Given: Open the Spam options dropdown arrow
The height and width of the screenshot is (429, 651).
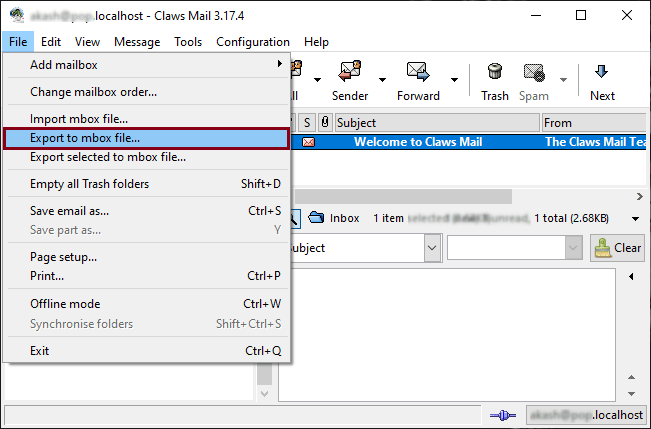Looking at the screenshot, I should [x=563, y=79].
